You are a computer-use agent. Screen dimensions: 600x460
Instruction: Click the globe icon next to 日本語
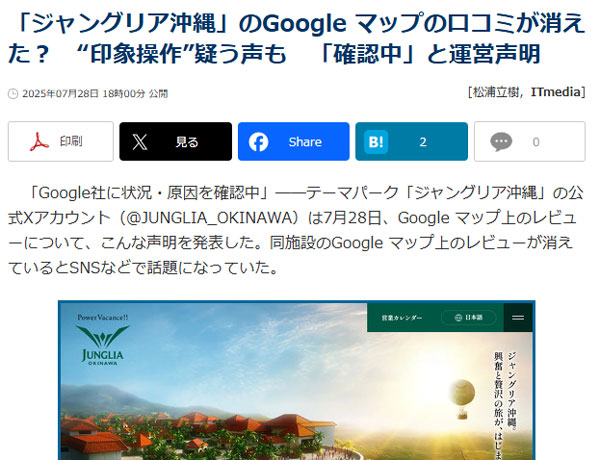point(458,318)
